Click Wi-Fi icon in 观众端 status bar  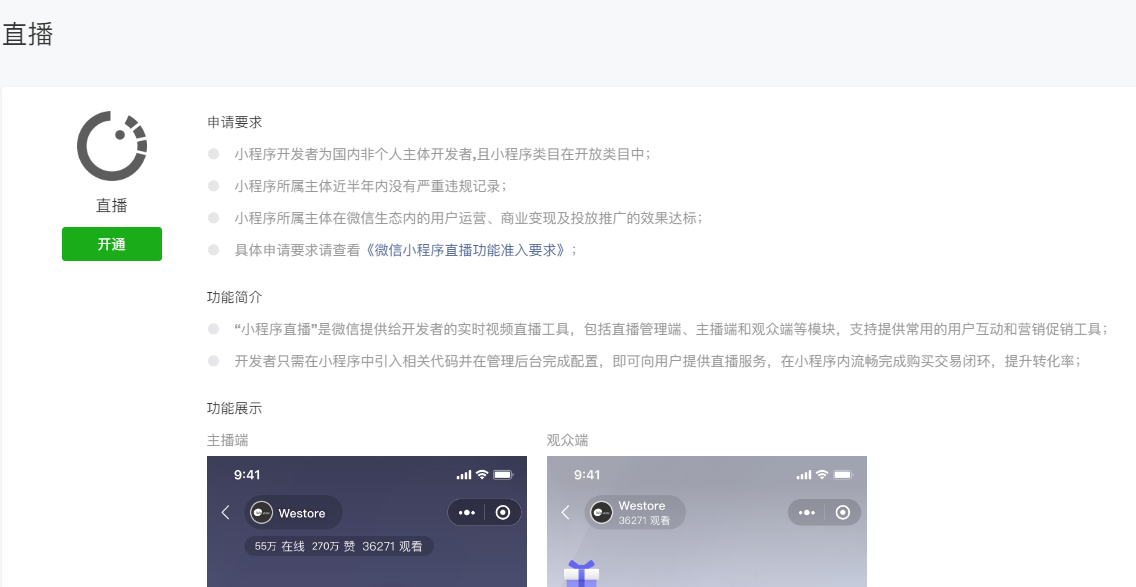[822, 475]
